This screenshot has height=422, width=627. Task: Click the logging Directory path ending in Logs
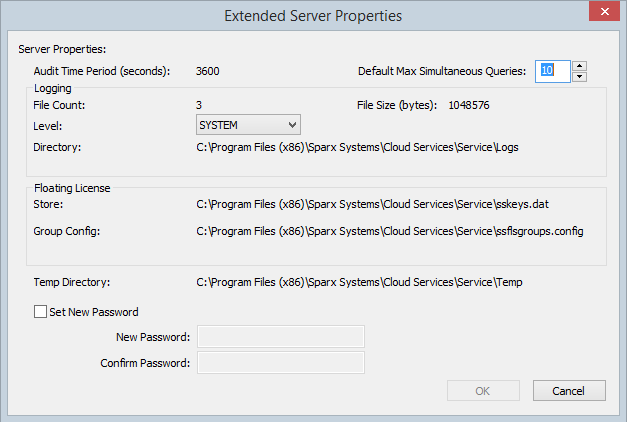coord(357,147)
